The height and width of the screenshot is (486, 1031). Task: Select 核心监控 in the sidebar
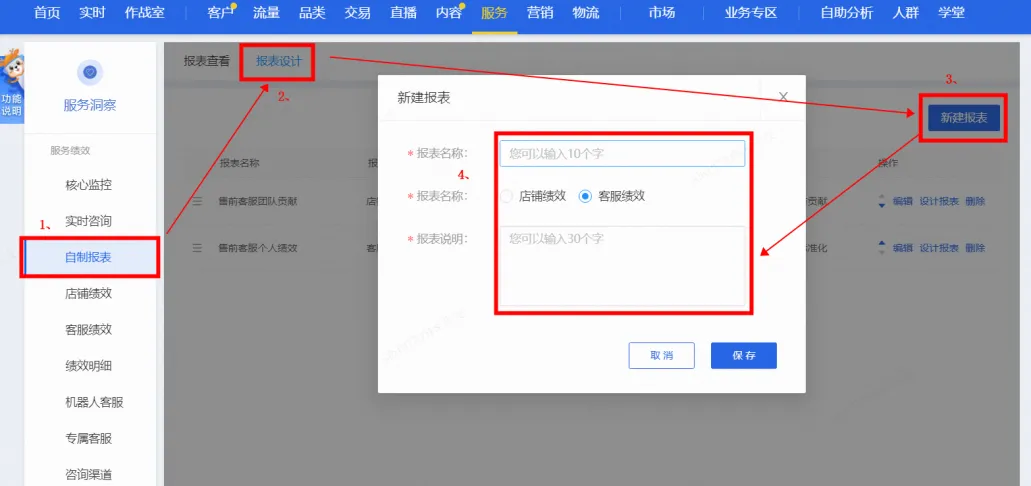pyautogui.click(x=89, y=185)
